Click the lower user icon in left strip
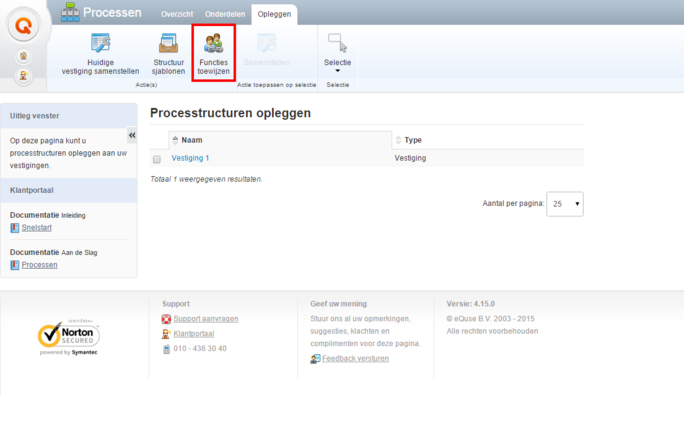Viewport: 684px width, 428px height. (x=24, y=77)
